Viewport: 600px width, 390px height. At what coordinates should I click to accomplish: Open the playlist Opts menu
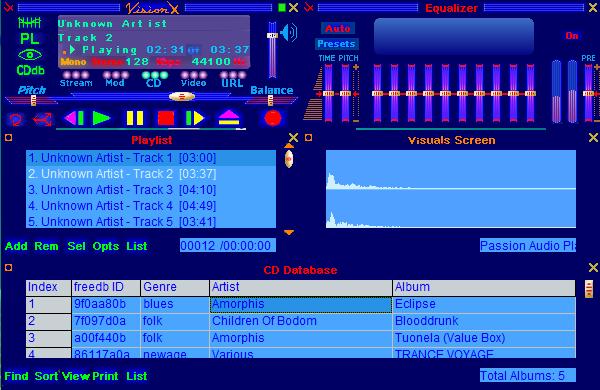tap(106, 246)
